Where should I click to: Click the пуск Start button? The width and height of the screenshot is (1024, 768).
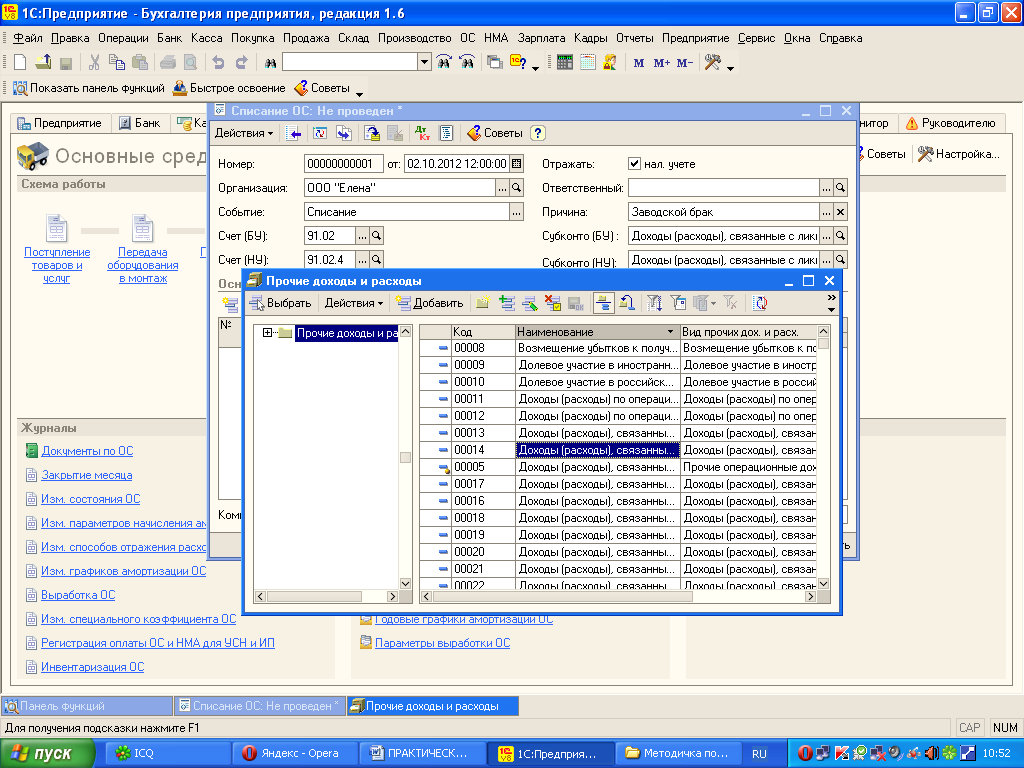(x=47, y=754)
